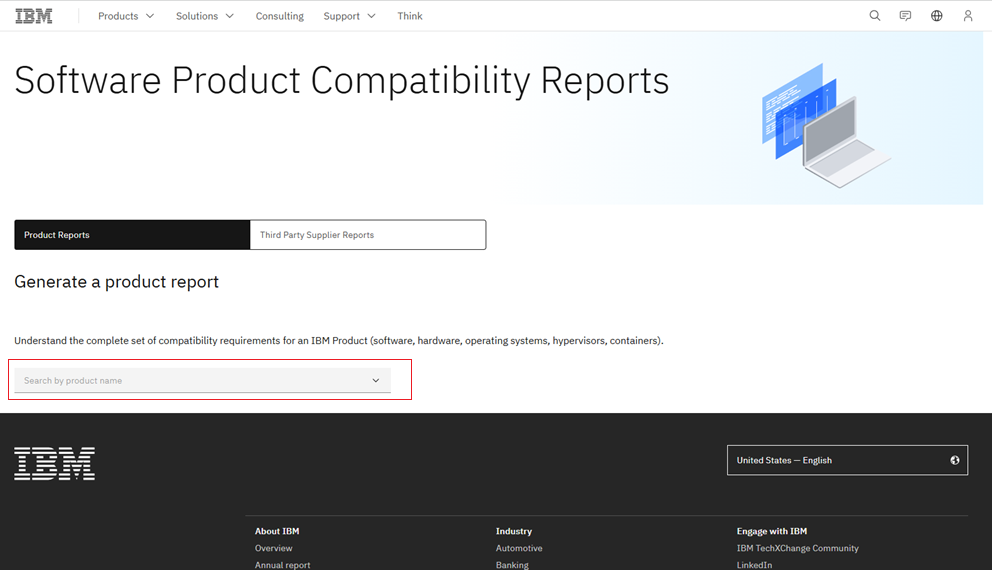Click the IBM logo in header
Image resolution: width=992 pixels, height=570 pixels.
click(34, 16)
